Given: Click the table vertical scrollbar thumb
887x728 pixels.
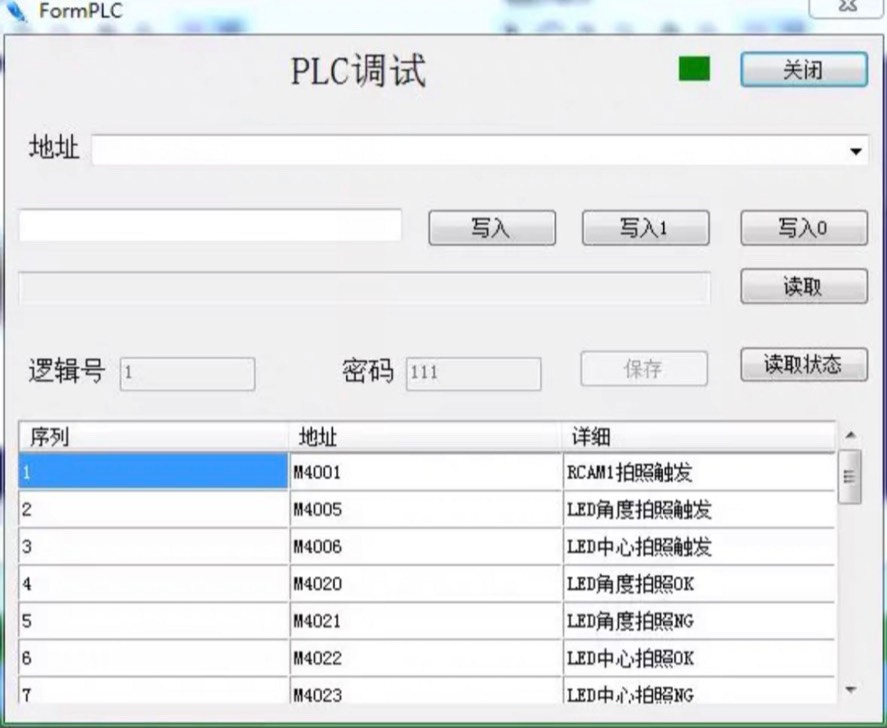Looking at the screenshot, I should coord(850,476).
